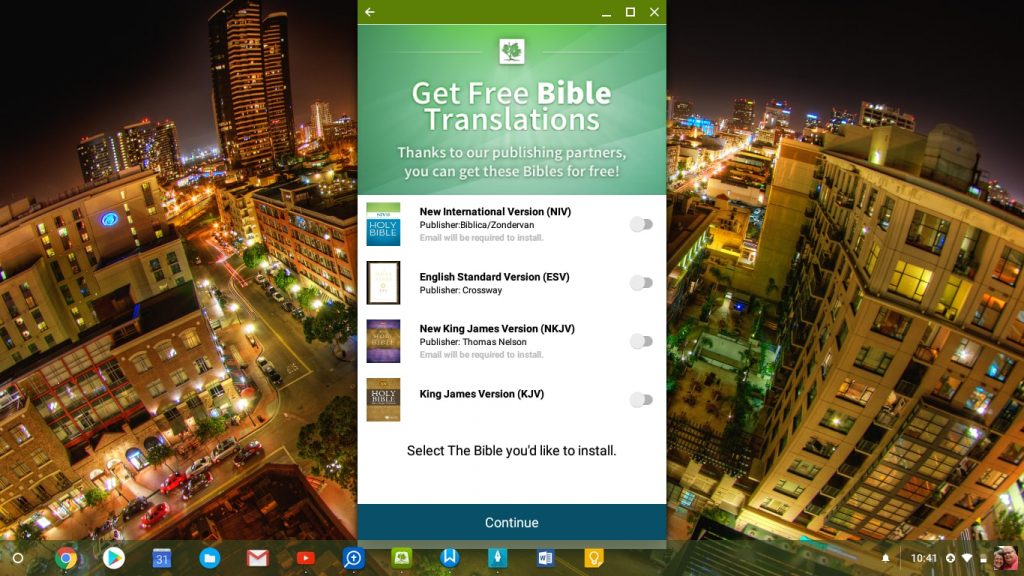Open the blue bookmark ribbon app icon
The width and height of the screenshot is (1024, 576).
[x=449, y=558]
